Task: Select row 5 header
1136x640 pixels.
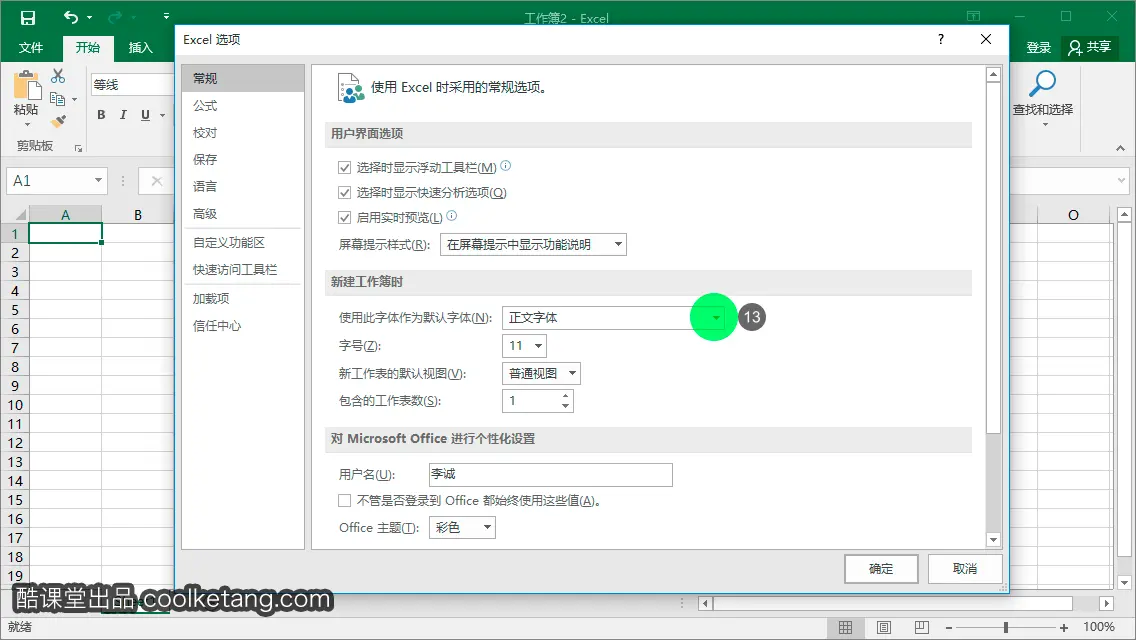Action: (x=14, y=310)
